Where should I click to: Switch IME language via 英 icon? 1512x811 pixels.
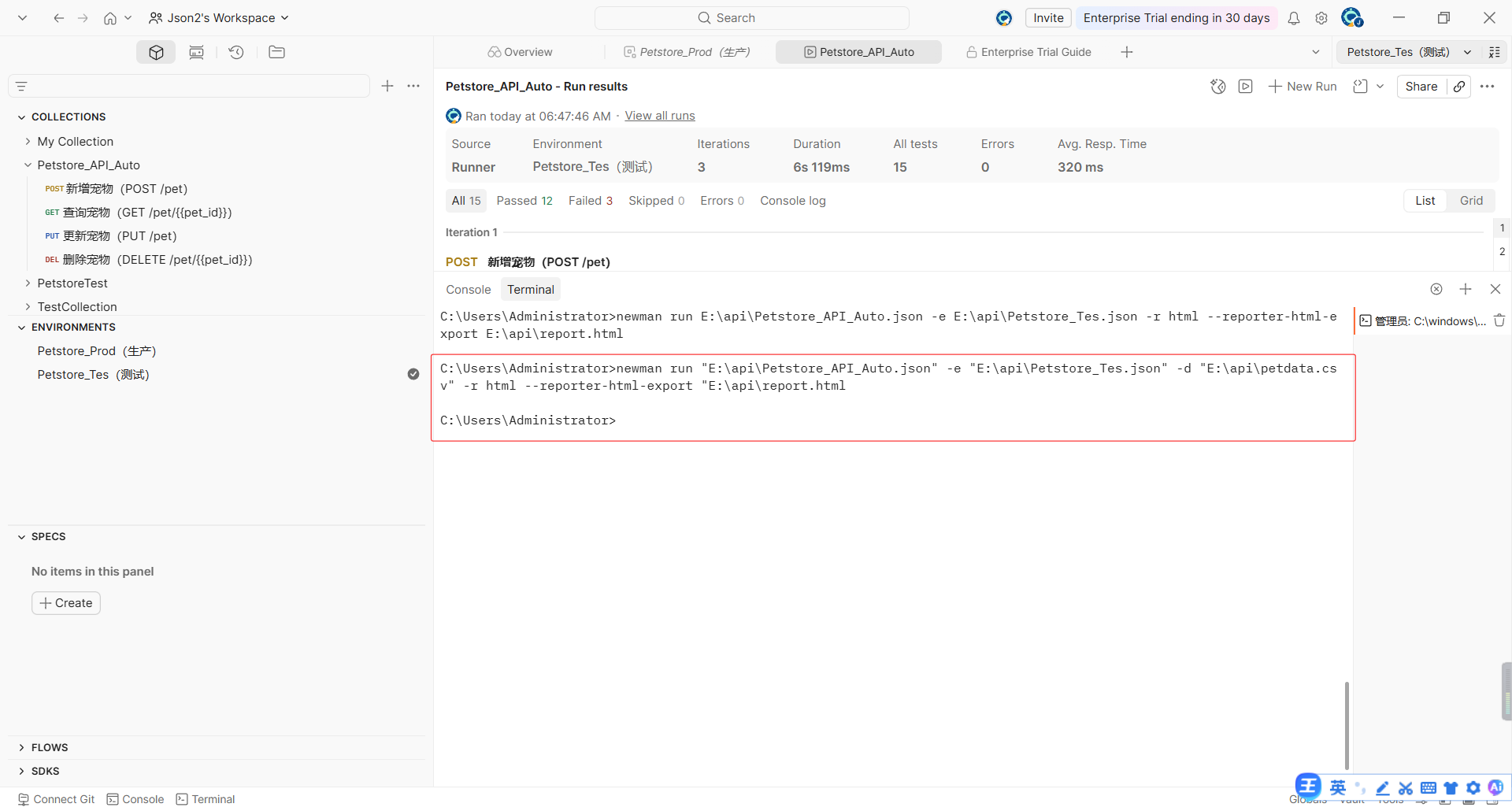(1338, 788)
